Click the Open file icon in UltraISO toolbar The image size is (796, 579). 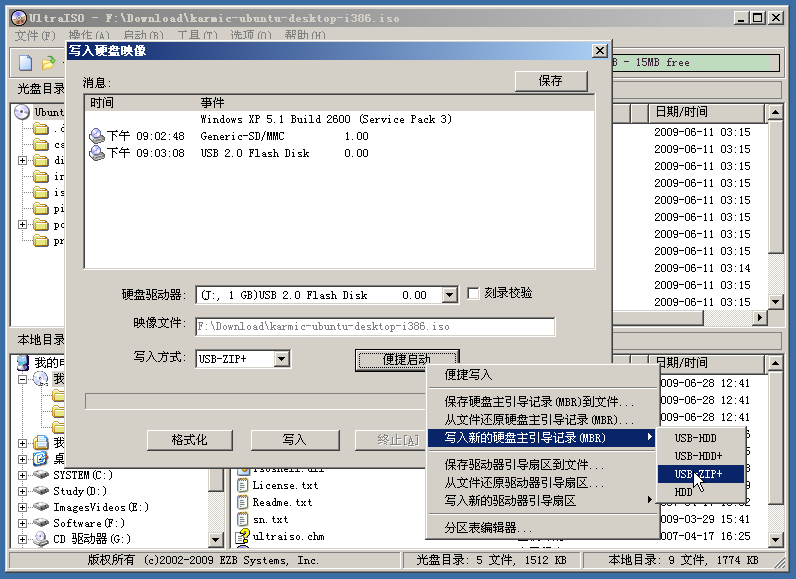[48, 63]
